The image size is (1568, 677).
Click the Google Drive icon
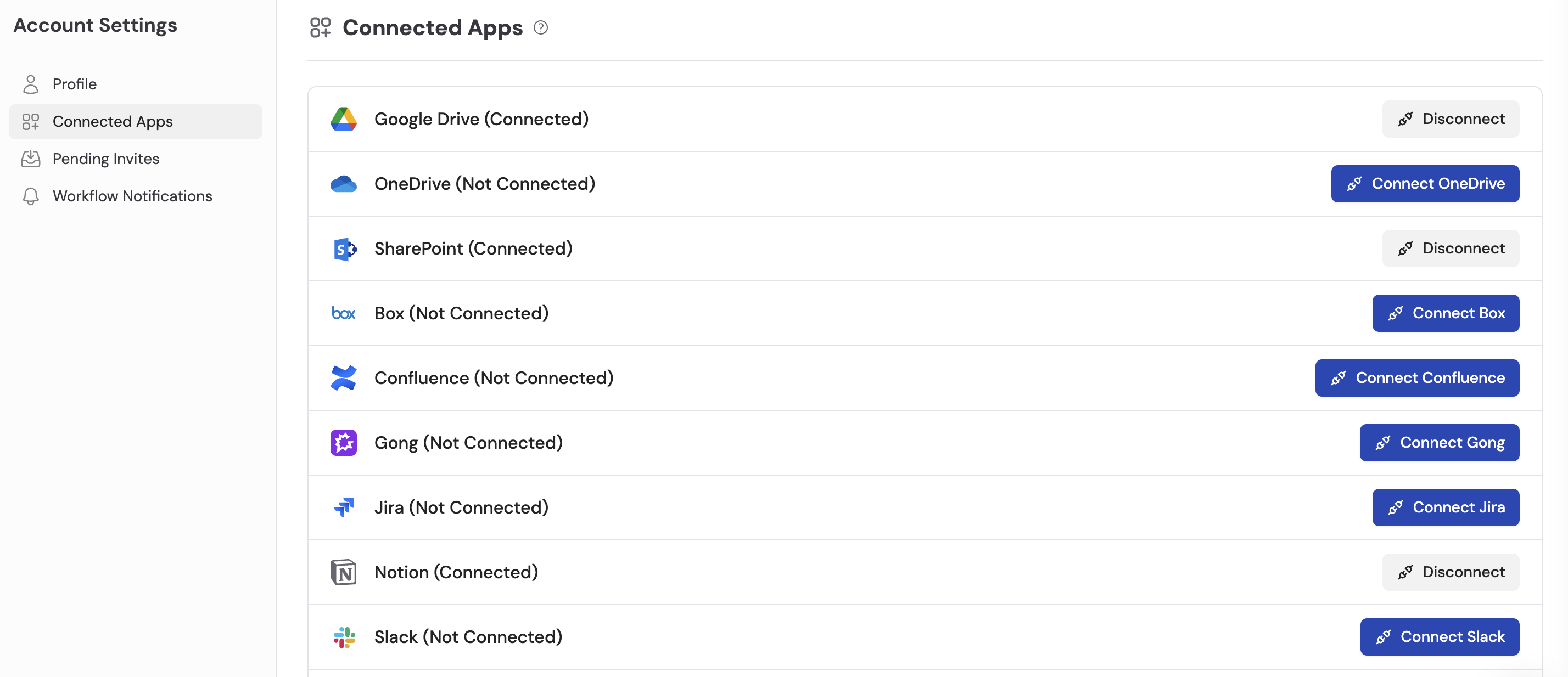click(x=345, y=119)
